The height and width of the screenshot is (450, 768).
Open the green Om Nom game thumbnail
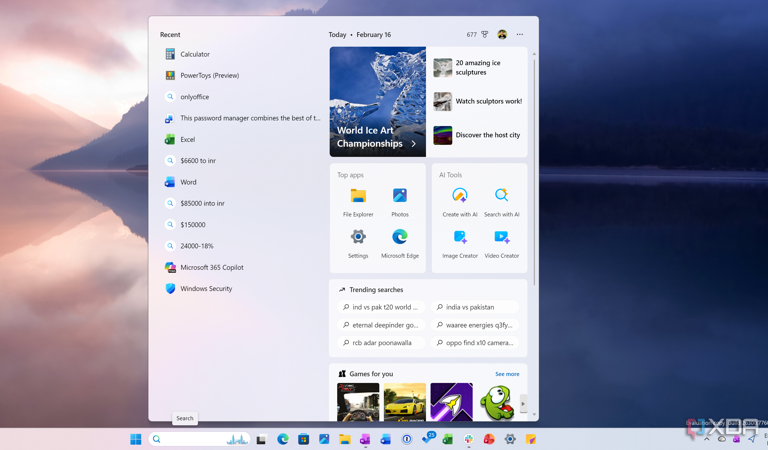click(x=497, y=402)
